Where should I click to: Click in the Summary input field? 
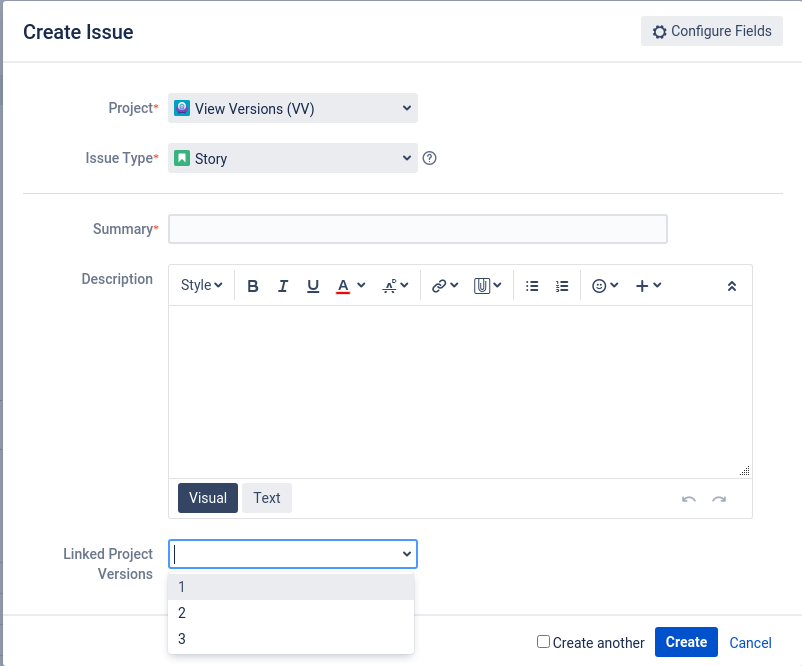418,229
